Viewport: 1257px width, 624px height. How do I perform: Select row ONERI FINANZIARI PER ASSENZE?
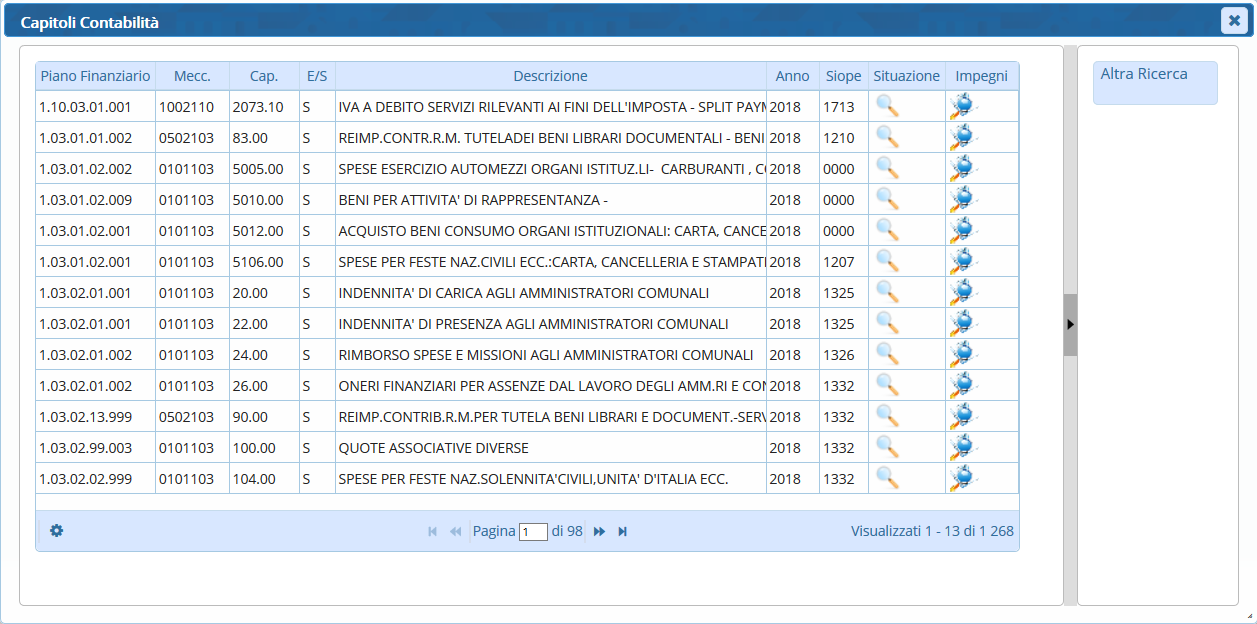[x=551, y=386]
